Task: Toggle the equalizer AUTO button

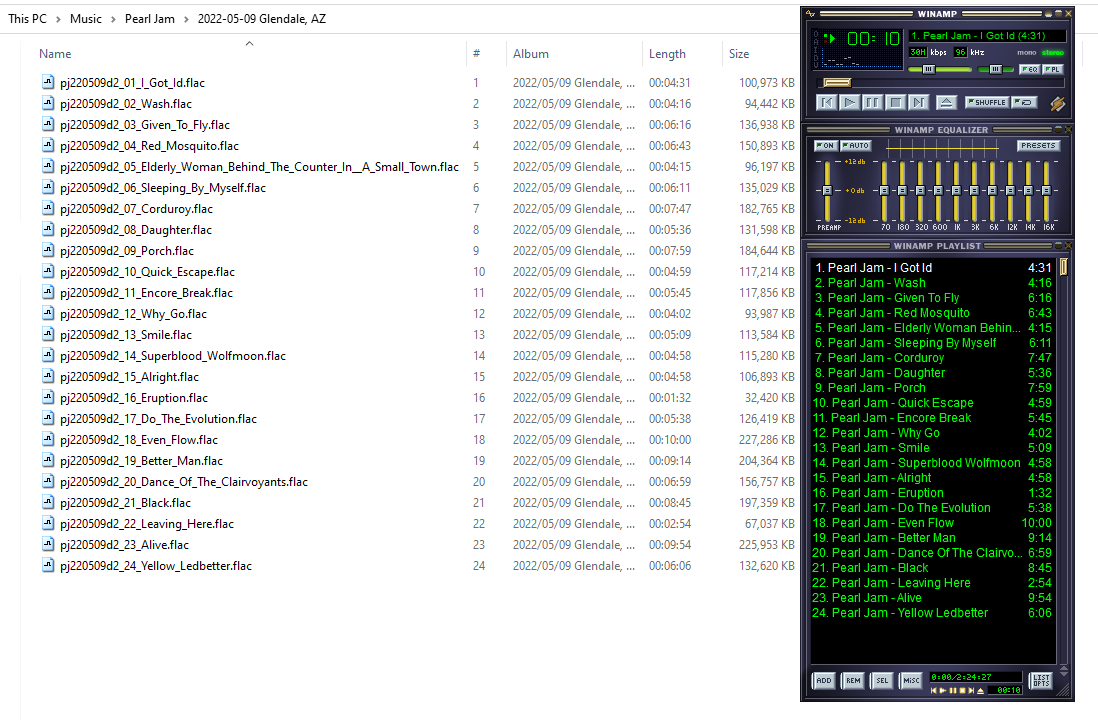Action: pos(855,146)
